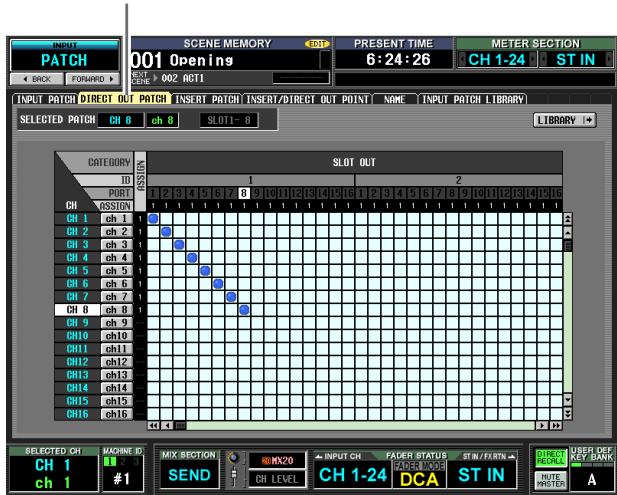
Task: Remove CH 7 patch dot at port 7
Action: pos(231,297)
